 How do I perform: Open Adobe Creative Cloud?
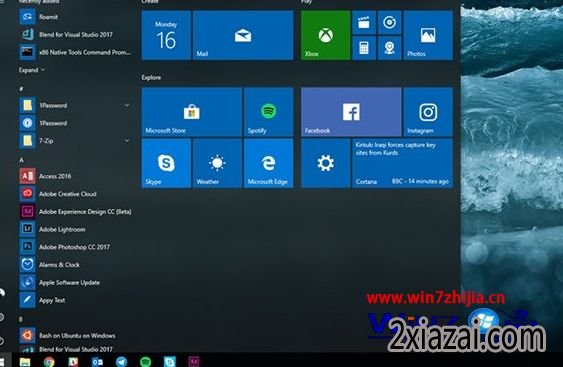75,194
